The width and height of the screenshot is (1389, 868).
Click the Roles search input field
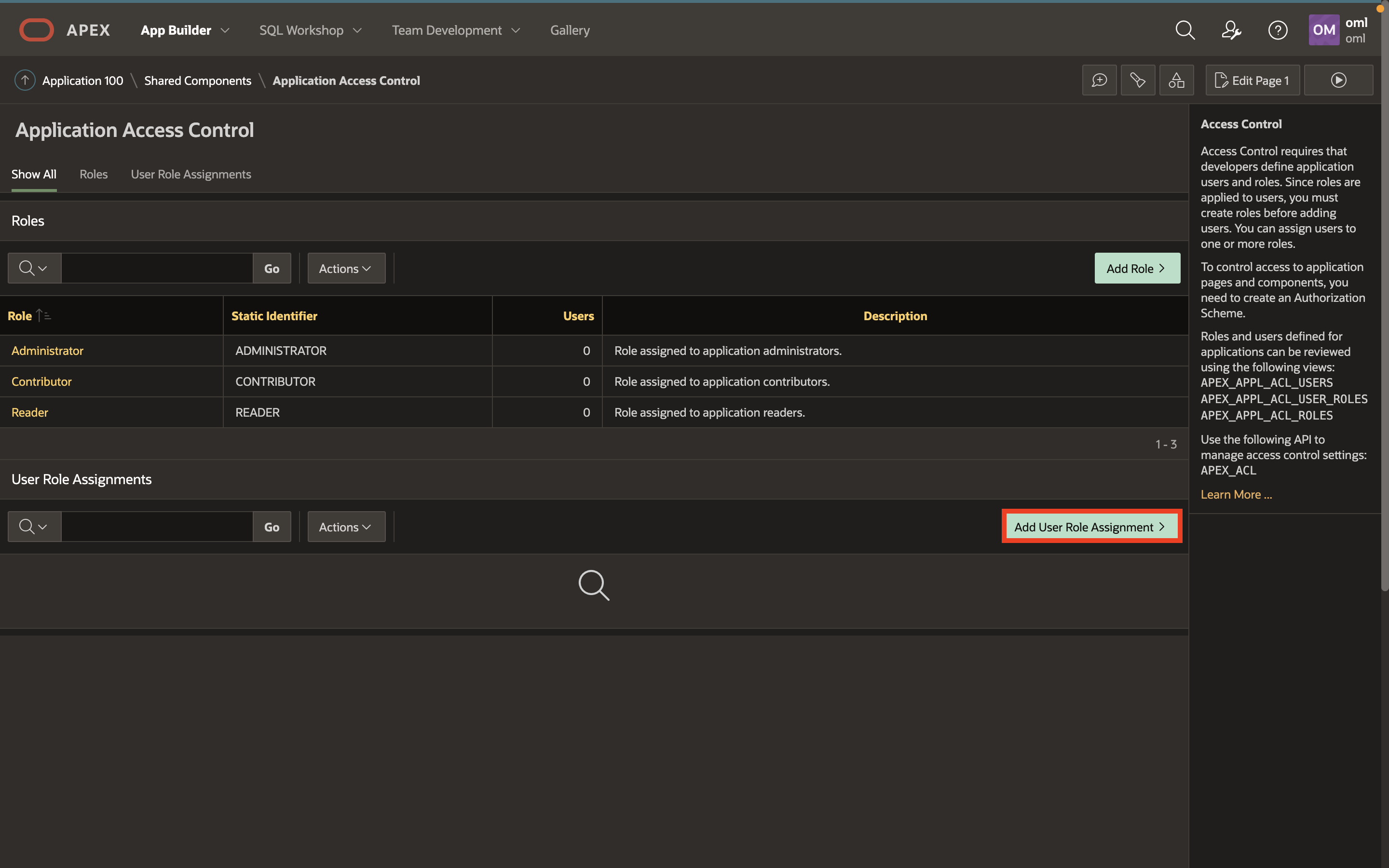pos(157,269)
